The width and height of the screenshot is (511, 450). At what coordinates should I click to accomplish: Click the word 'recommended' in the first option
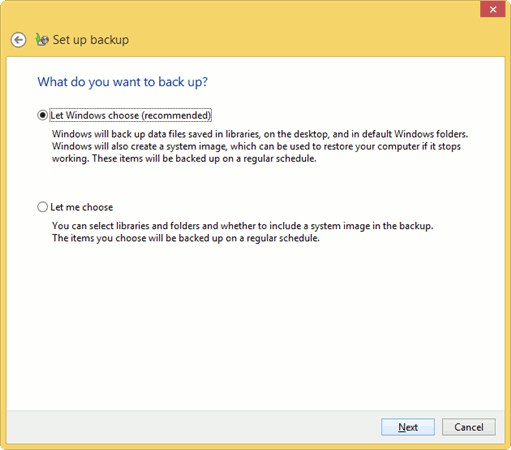[x=176, y=115]
